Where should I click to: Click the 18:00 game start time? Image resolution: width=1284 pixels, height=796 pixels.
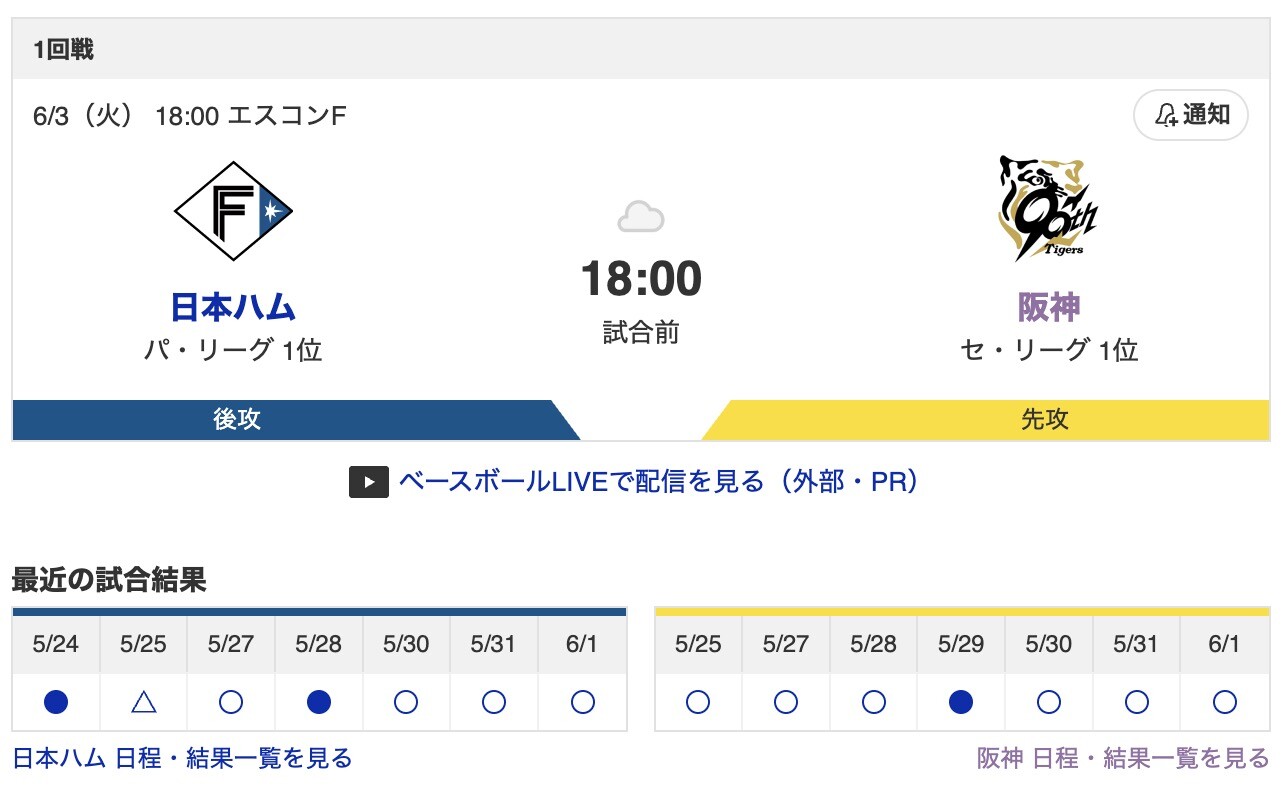point(641,278)
